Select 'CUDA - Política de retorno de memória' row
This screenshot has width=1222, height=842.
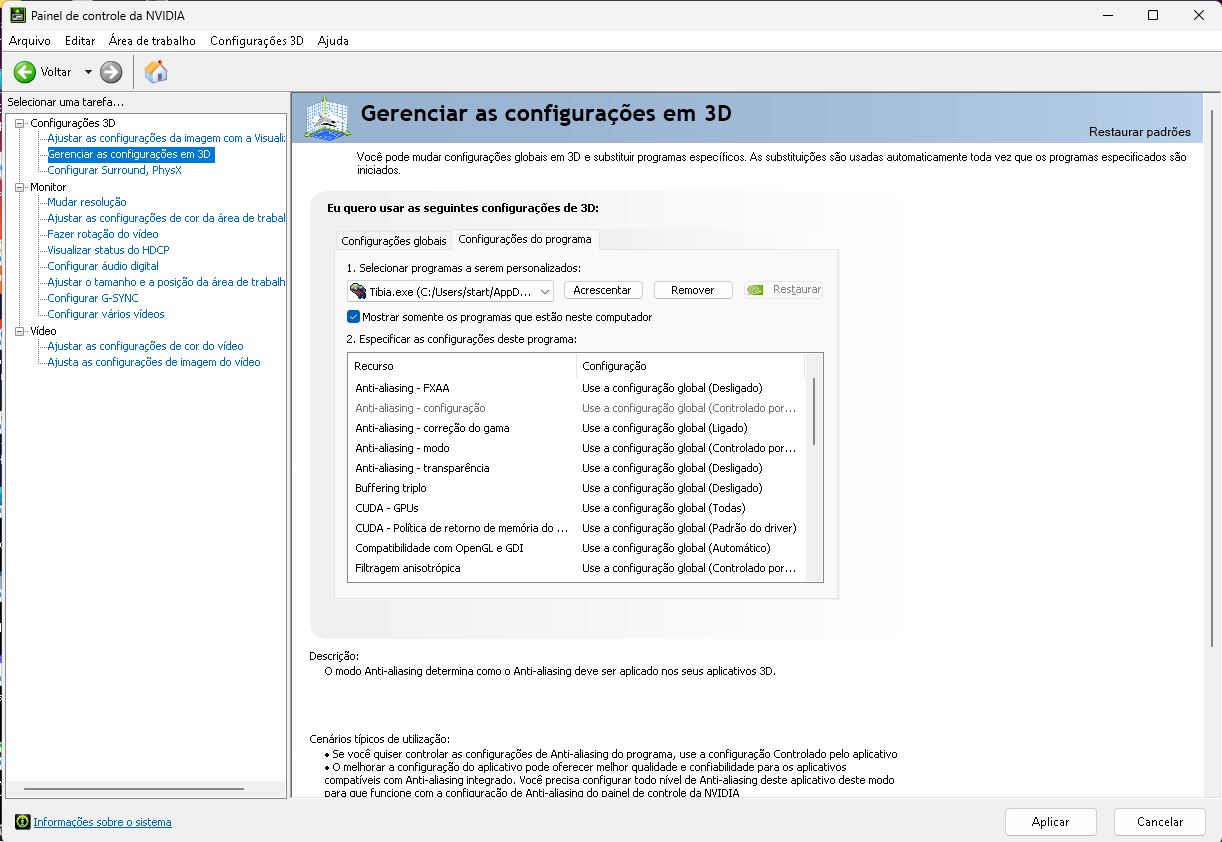tap(577, 528)
